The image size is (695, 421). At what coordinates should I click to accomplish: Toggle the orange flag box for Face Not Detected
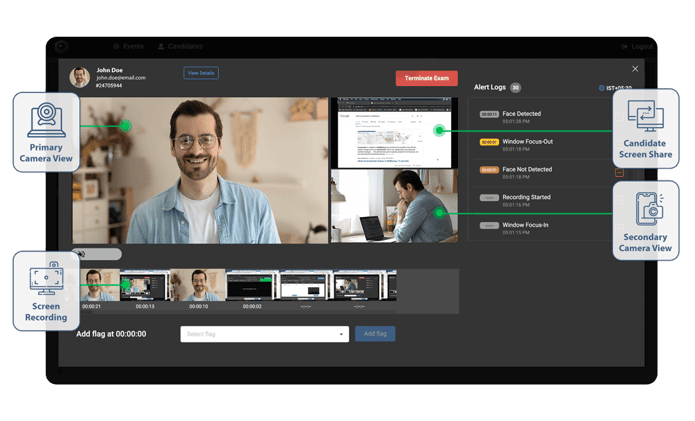tap(619, 172)
